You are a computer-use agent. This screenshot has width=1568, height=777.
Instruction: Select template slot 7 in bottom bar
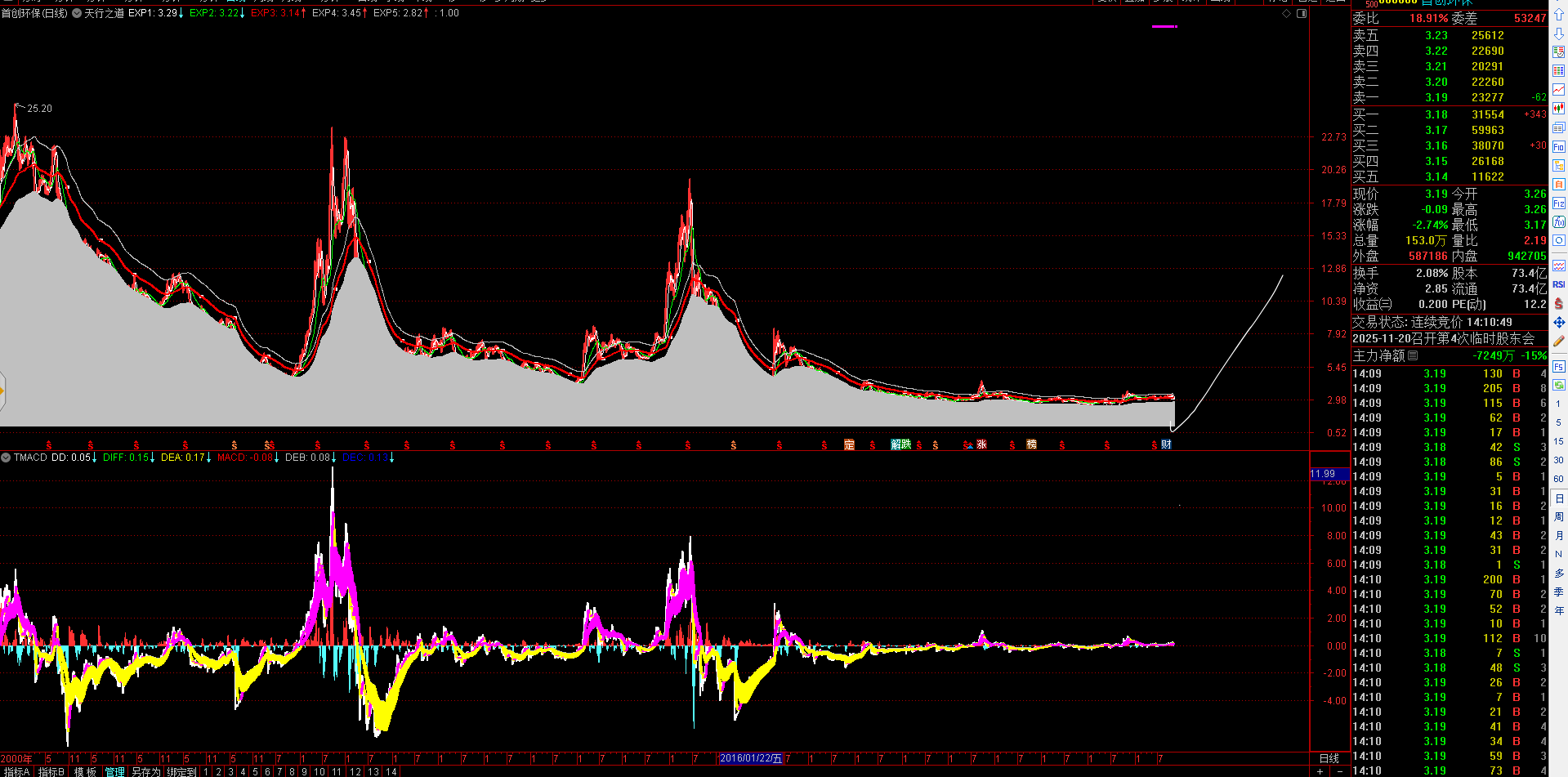[279, 771]
